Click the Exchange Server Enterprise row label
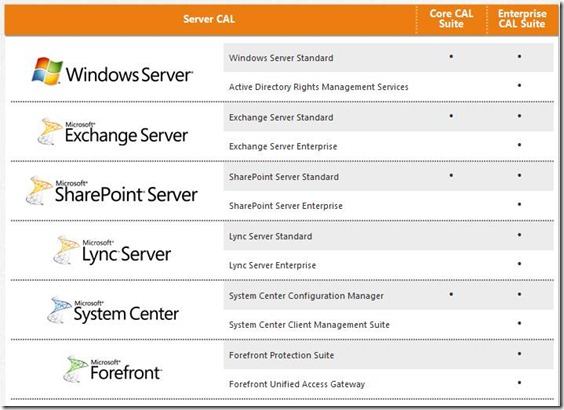The image size is (564, 410). [283, 146]
